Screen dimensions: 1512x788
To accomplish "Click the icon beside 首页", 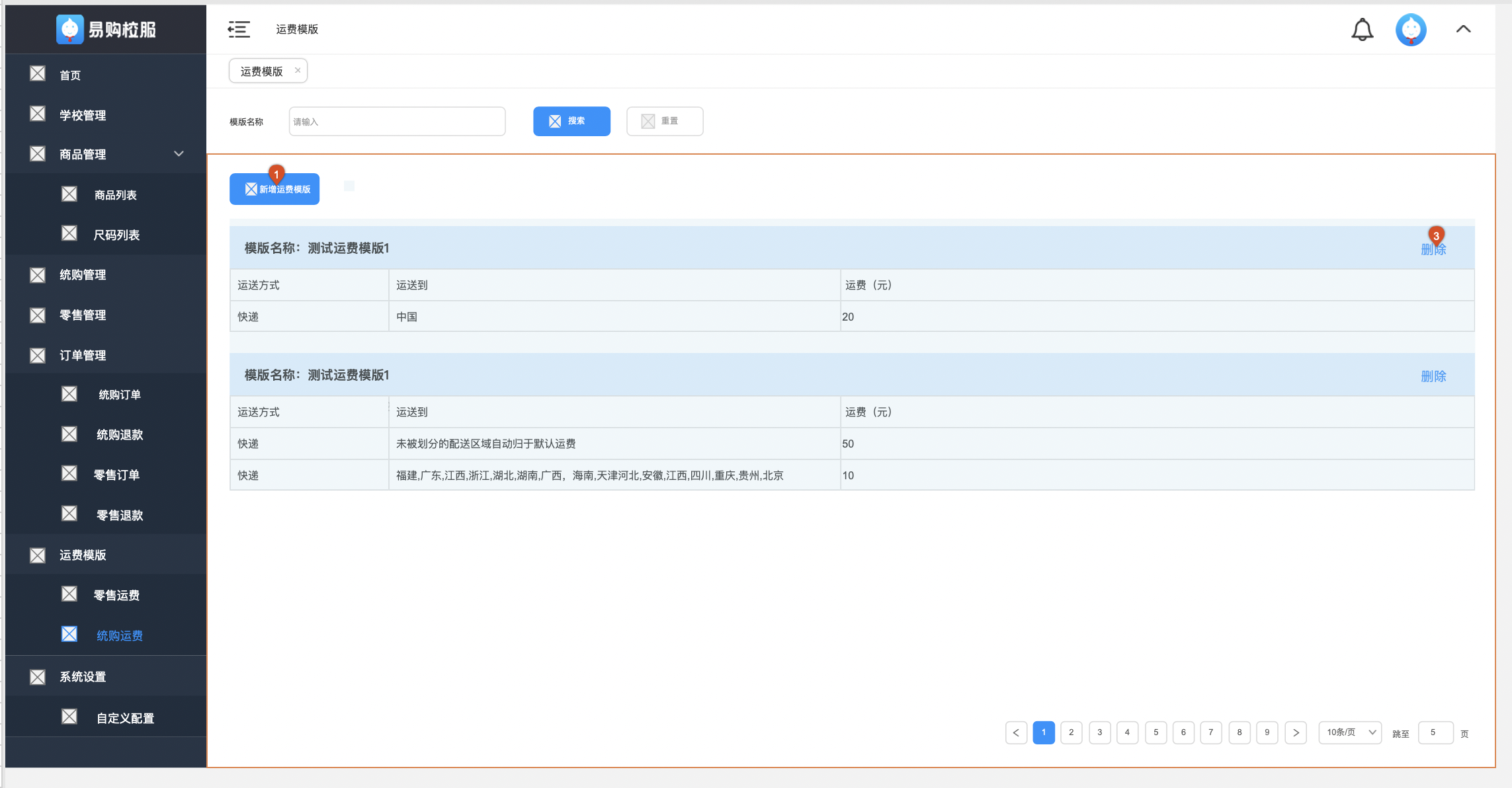I will (38, 74).
